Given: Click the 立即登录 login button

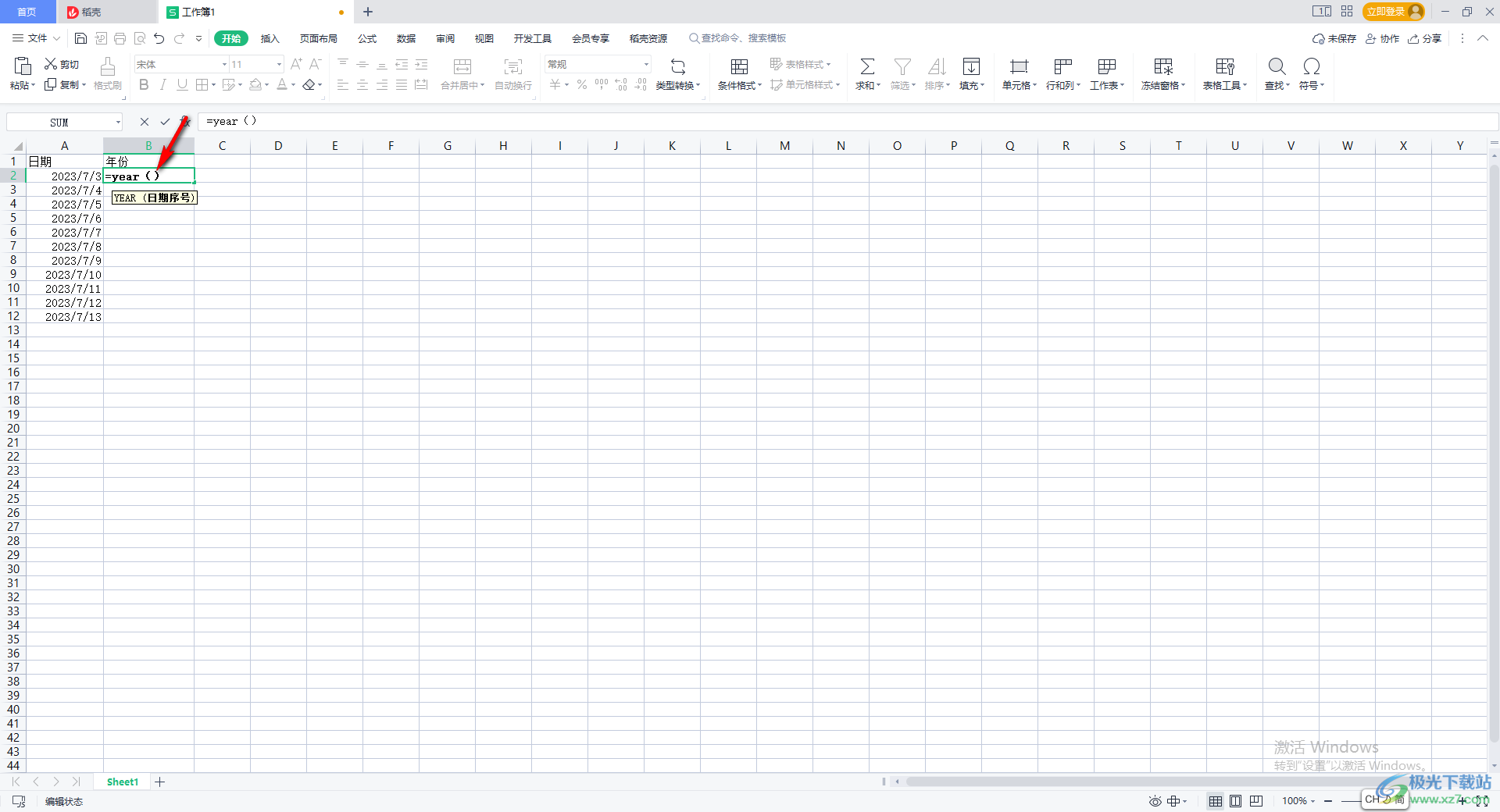Looking at the screenshot, I should click(1393, 12).
